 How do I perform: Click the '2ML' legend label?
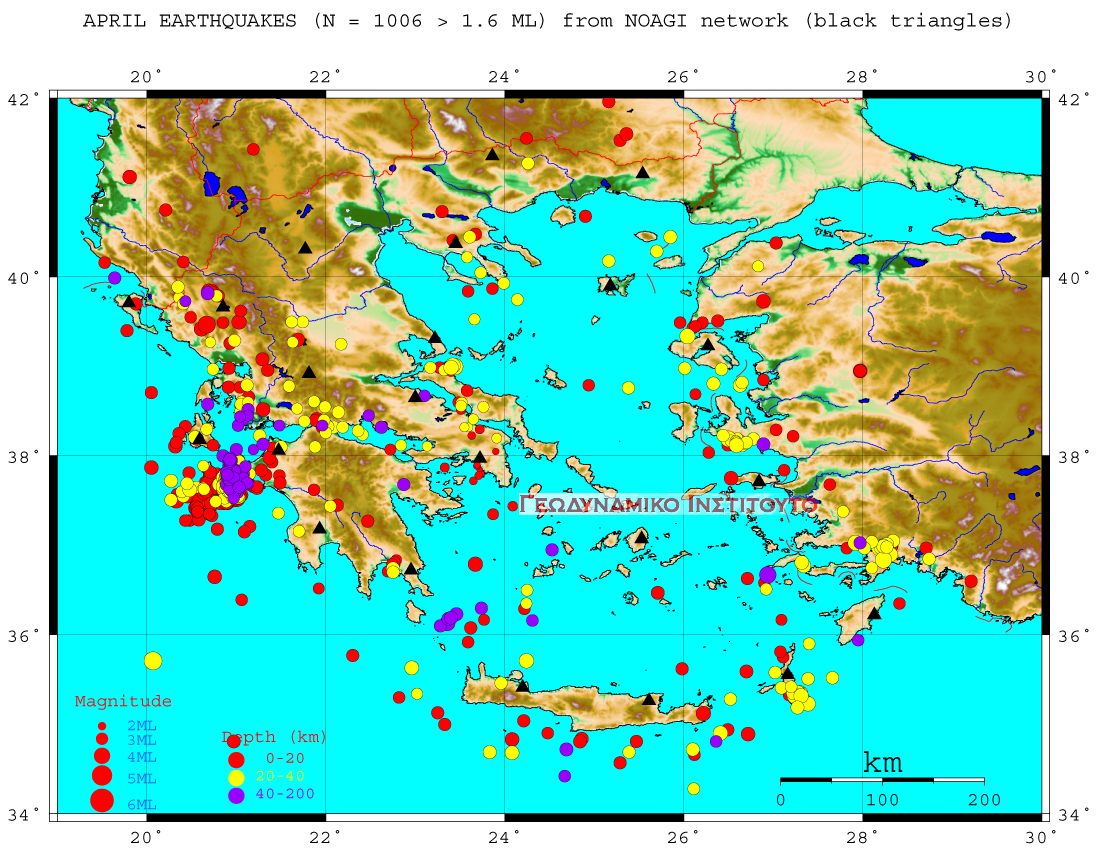tap(141, 726)
